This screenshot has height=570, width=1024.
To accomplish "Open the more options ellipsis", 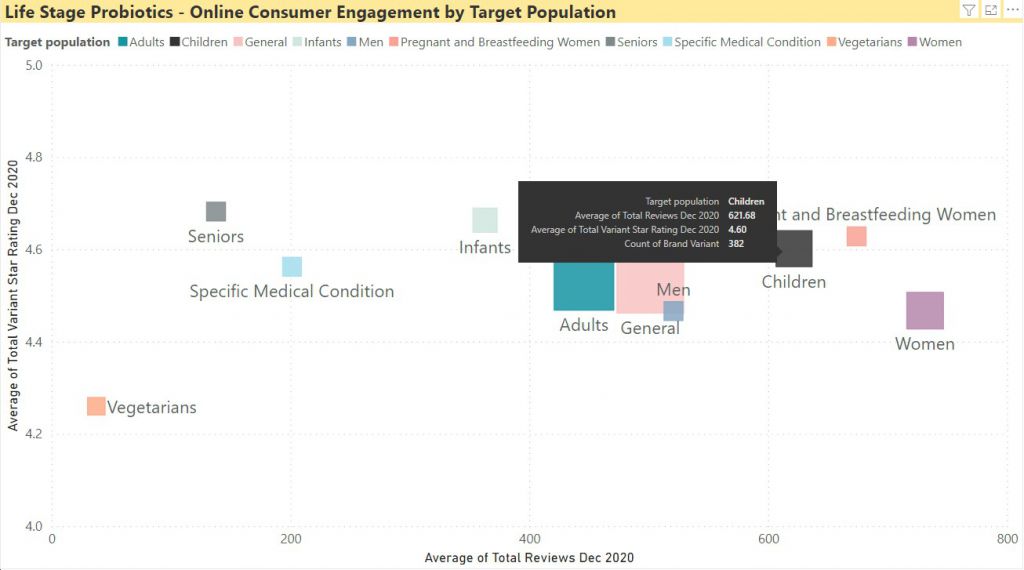I will (x=1012, y=10).
